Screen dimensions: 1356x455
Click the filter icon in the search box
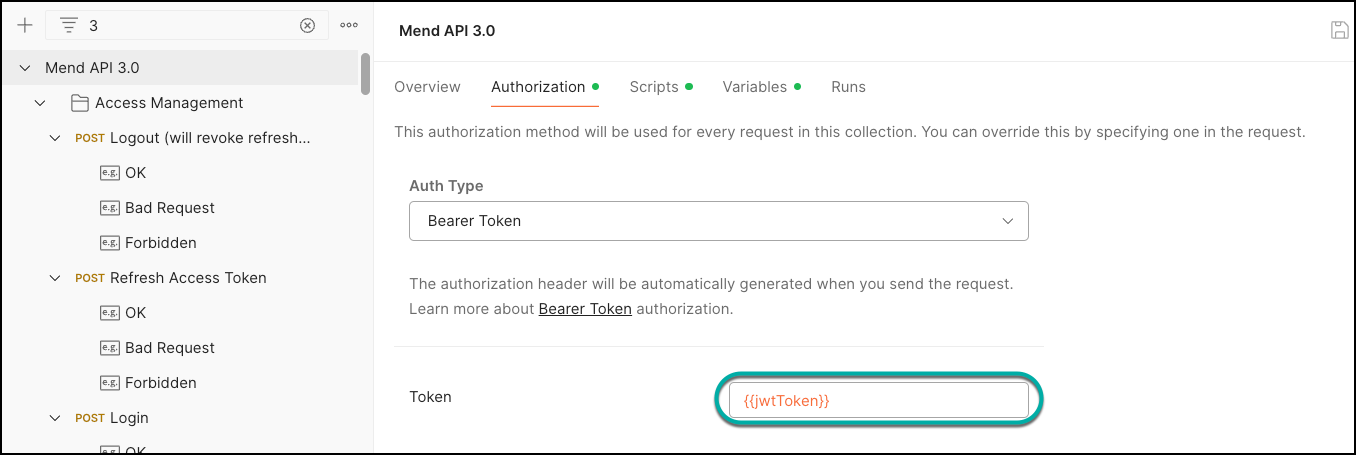[68, 25]
